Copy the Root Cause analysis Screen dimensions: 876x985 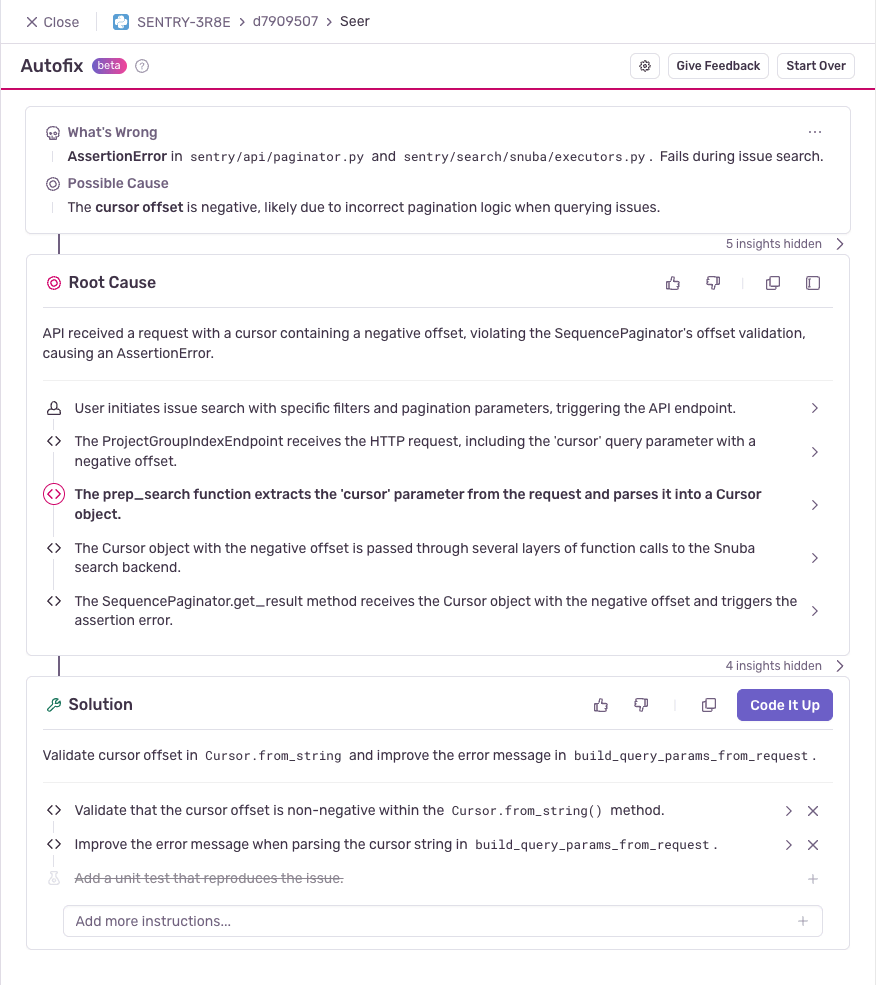tap(773, 283)
